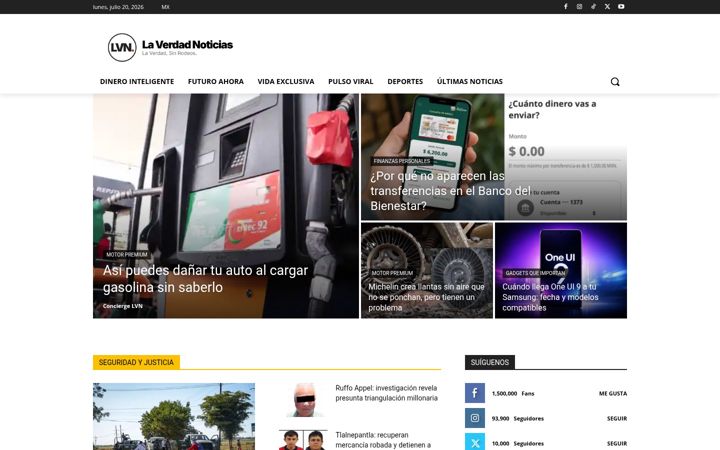Click the Motor Premium tag on gasoline story
Screen dimensions: 720x450
[x=127, y=254]
